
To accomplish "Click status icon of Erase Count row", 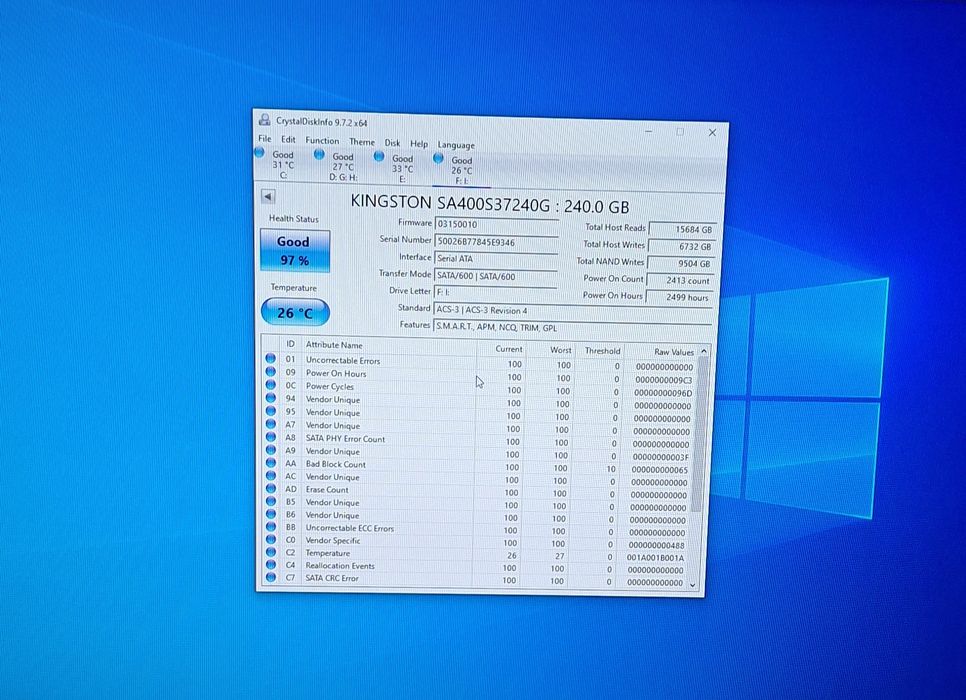I will click(270, 488).
